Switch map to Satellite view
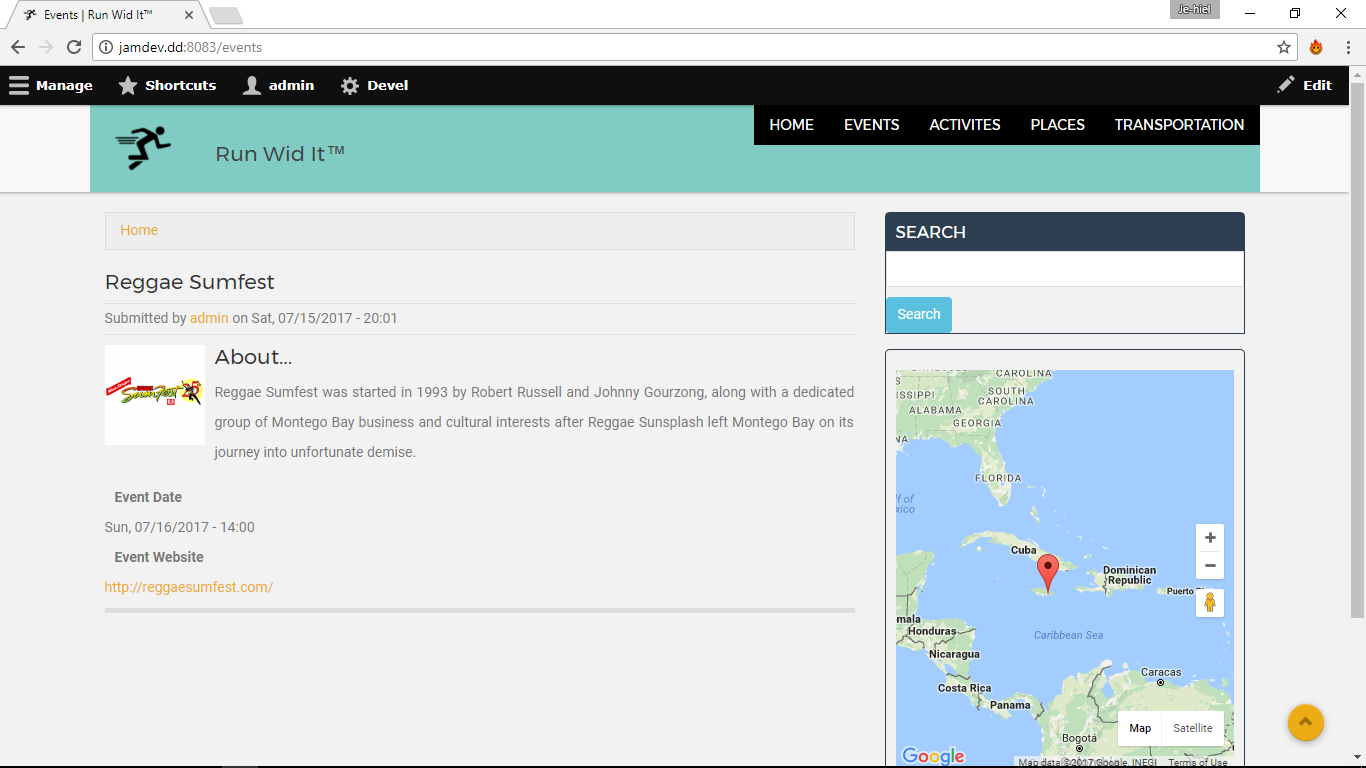The height and width of the screenshot is (768, 1366). pos(1193,728)
